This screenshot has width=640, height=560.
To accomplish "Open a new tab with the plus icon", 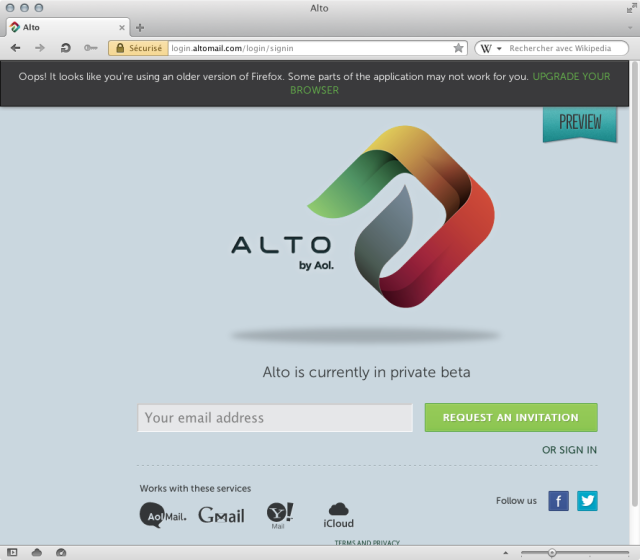I will pos(140,28).
